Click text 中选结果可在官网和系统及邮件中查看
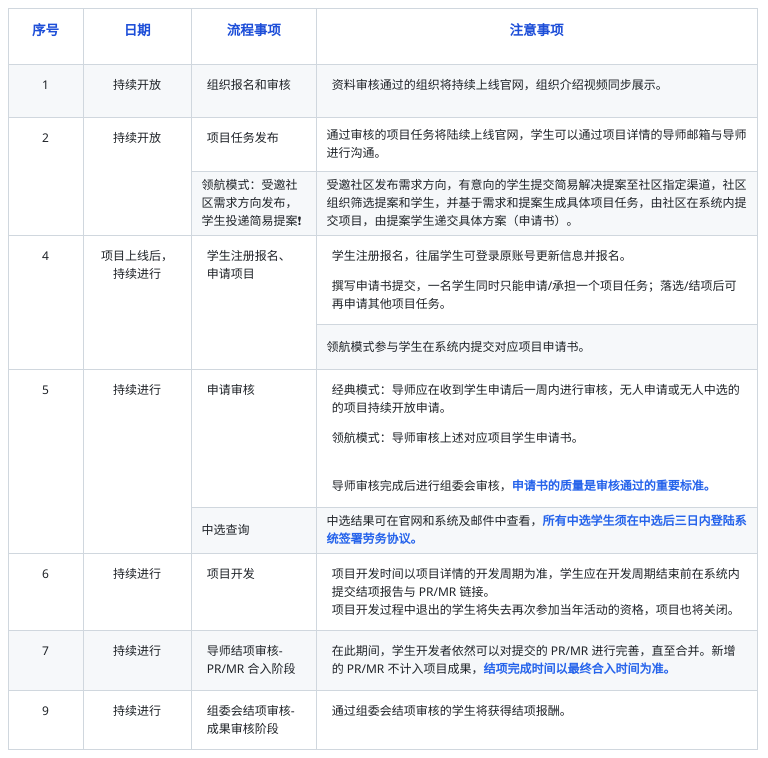Viewport: 768px width, 758px height. (x=434, y=521)
